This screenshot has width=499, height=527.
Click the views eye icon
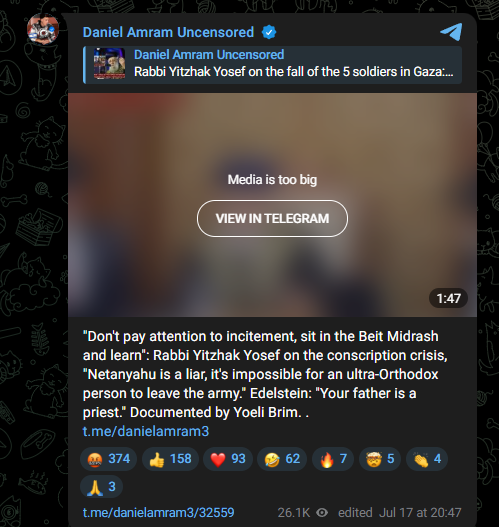tap(322, 513)
